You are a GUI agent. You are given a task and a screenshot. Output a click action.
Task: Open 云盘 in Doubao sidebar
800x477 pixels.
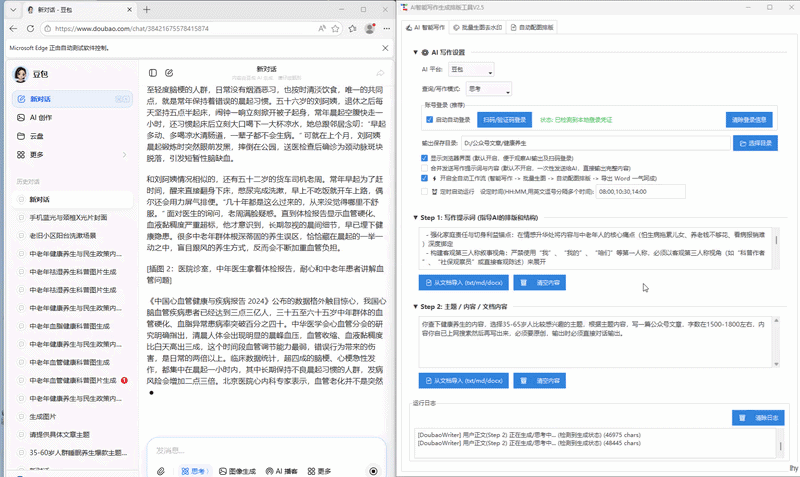coord(72,136)
